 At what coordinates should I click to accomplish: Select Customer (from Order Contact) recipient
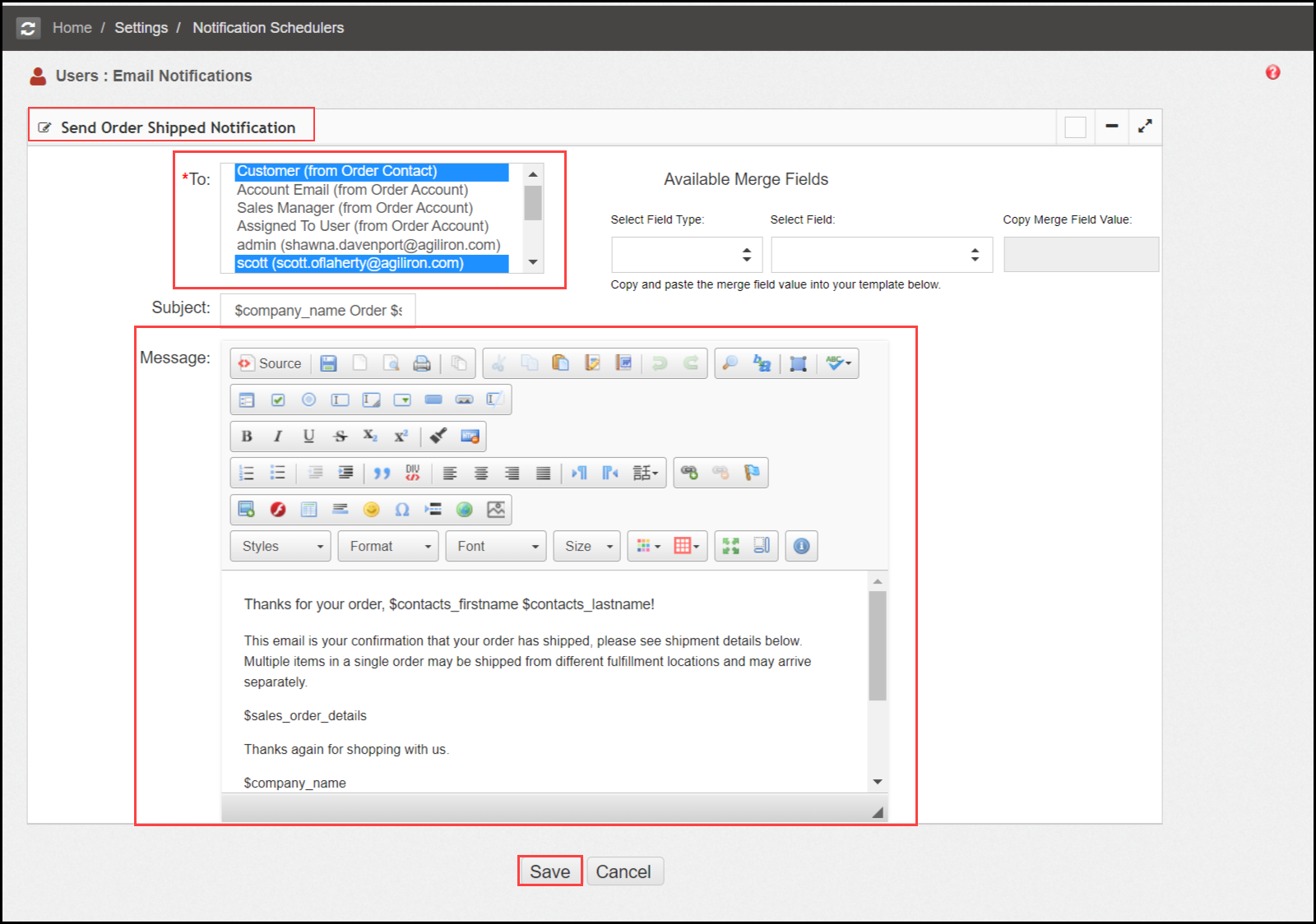click(372, 171)
